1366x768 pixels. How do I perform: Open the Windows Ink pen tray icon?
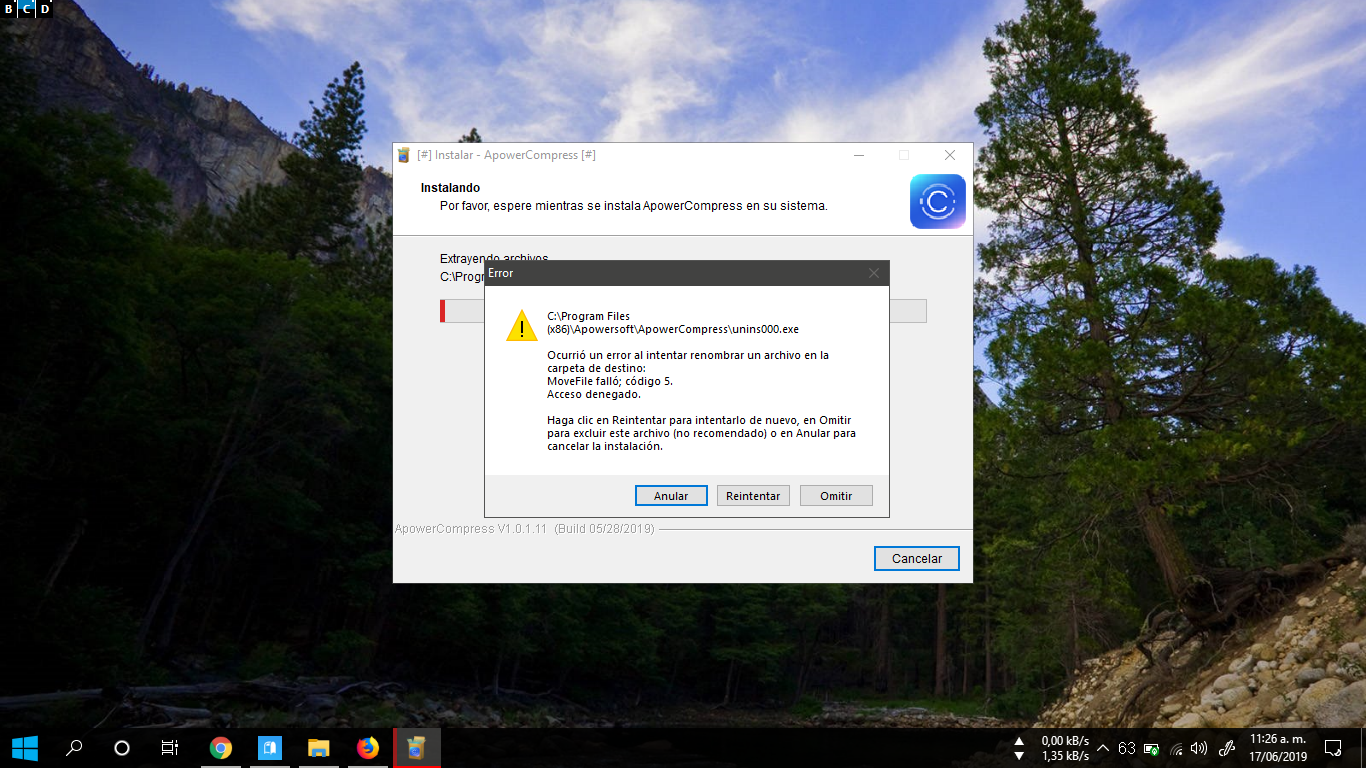click(x=1227, y=748)
